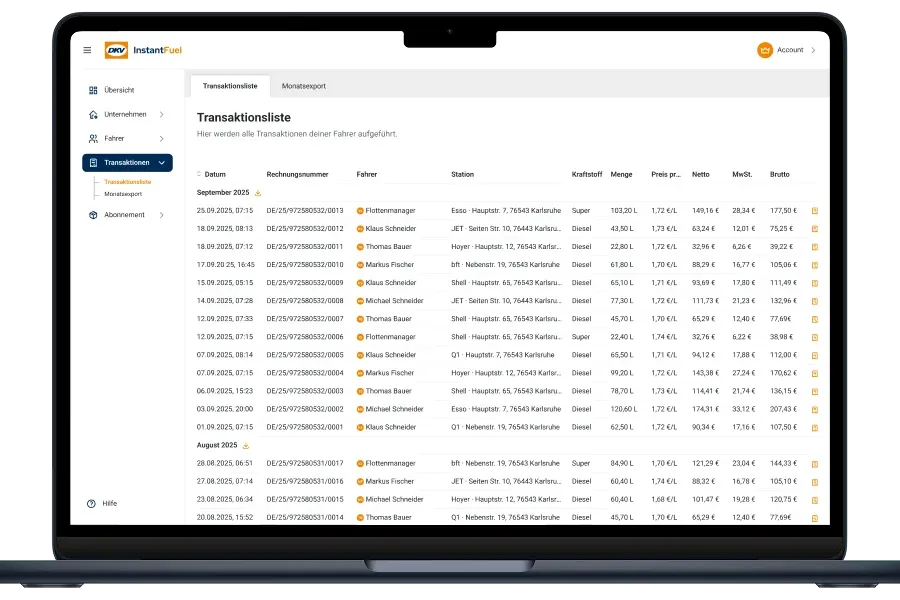Open receipt icon for invoice DE/25/972580531/0017
This screenshot has width=900, height=600.
pos(814,464)
